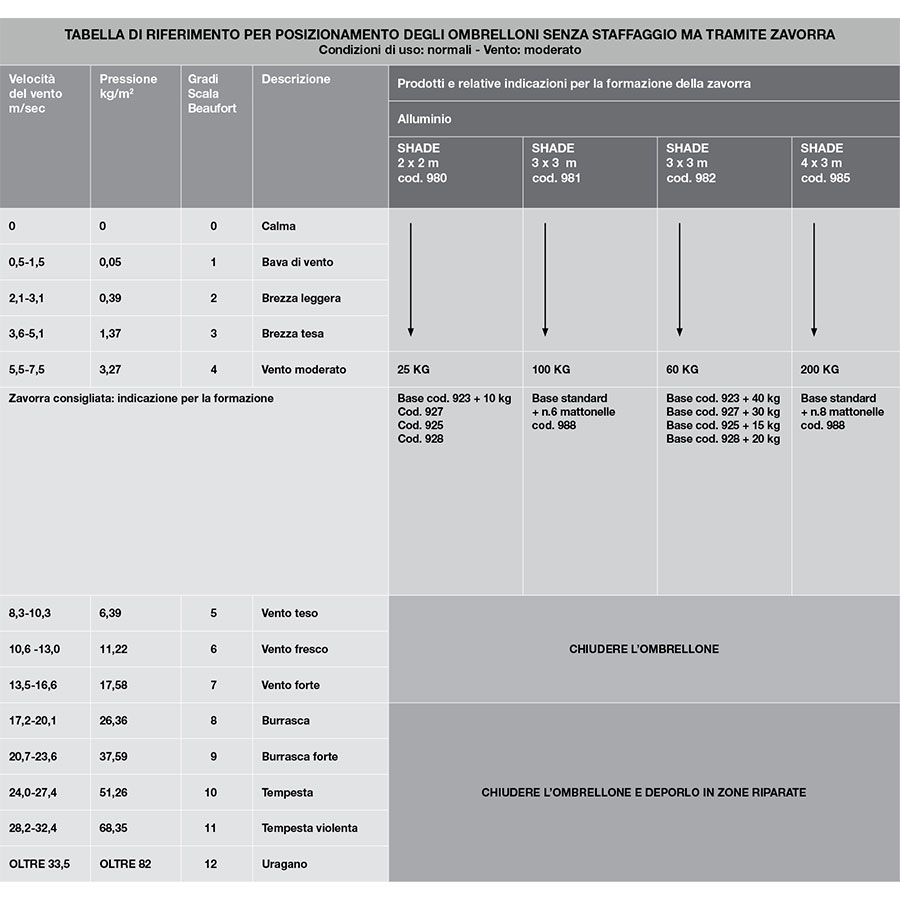Click the down arrow under SHADE 4 x 3 m
Image resolution: width=900 pixels, height=900 pixels.
click(814, 280)
